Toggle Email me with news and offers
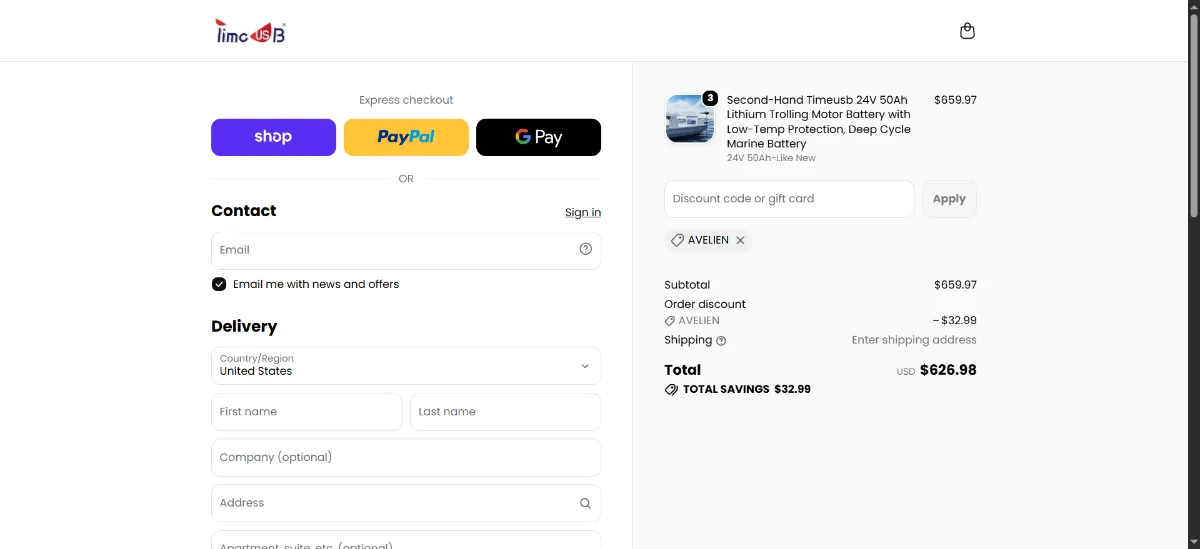This screenshot has width=1200, height=549. tap(219, 284)
